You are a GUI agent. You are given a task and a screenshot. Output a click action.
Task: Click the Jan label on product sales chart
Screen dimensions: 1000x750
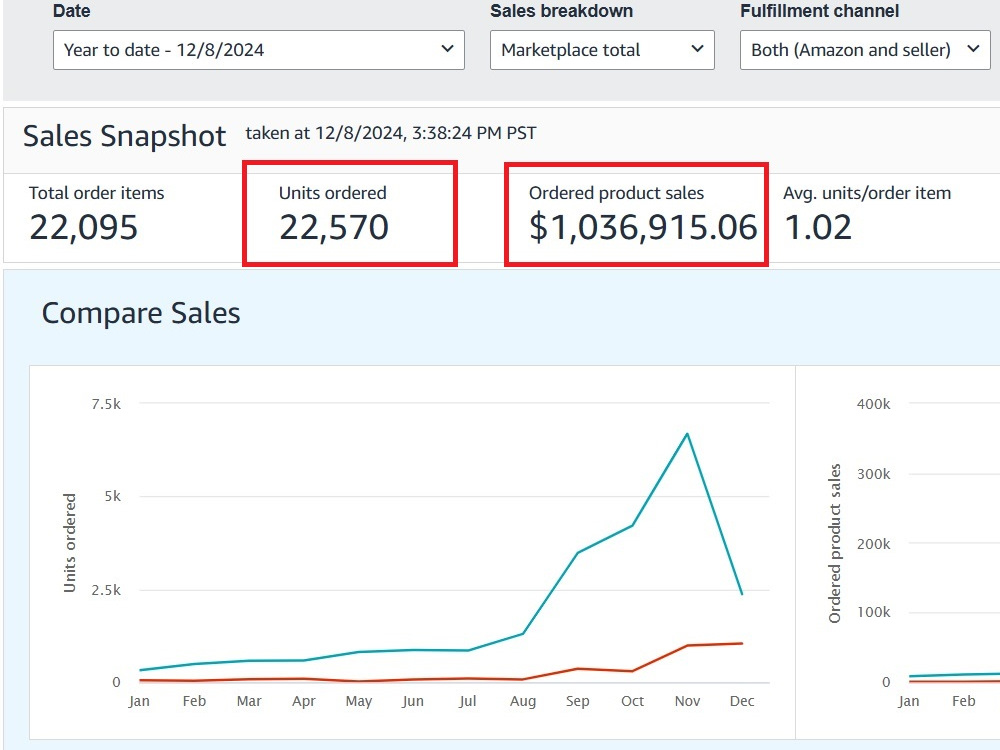(x=908, y=701)
